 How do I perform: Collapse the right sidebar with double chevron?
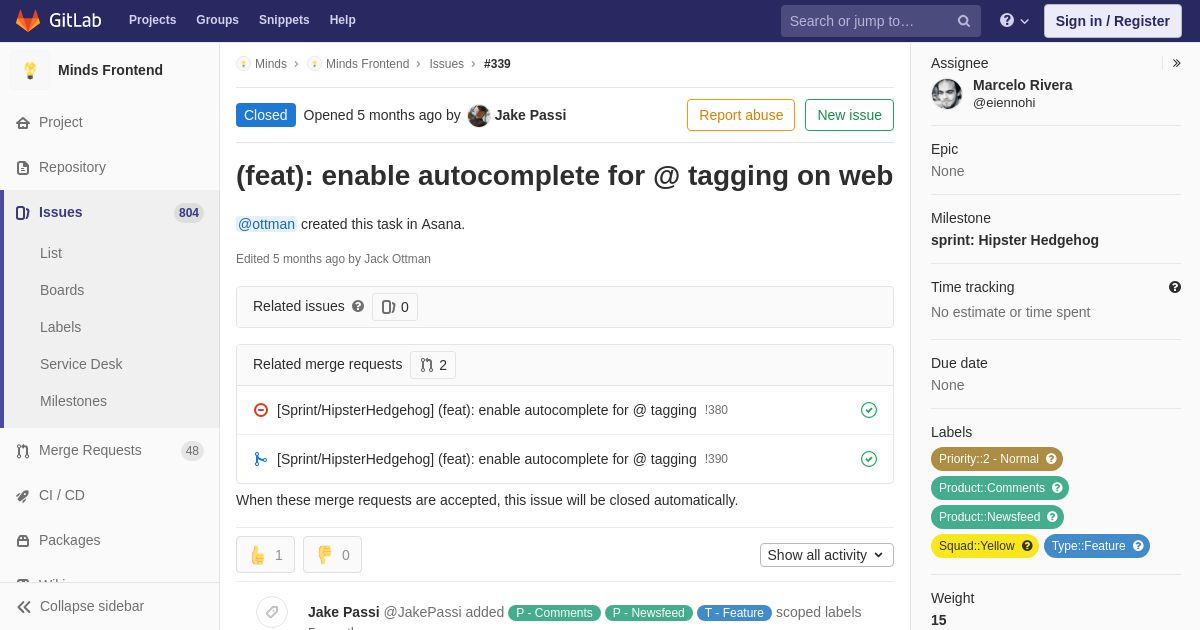1176,63
